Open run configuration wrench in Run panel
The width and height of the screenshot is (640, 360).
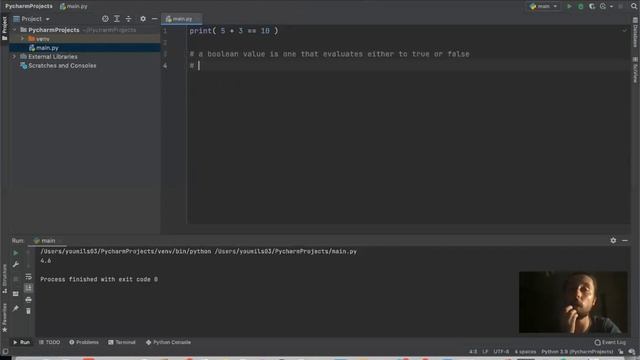pos(16,265)
